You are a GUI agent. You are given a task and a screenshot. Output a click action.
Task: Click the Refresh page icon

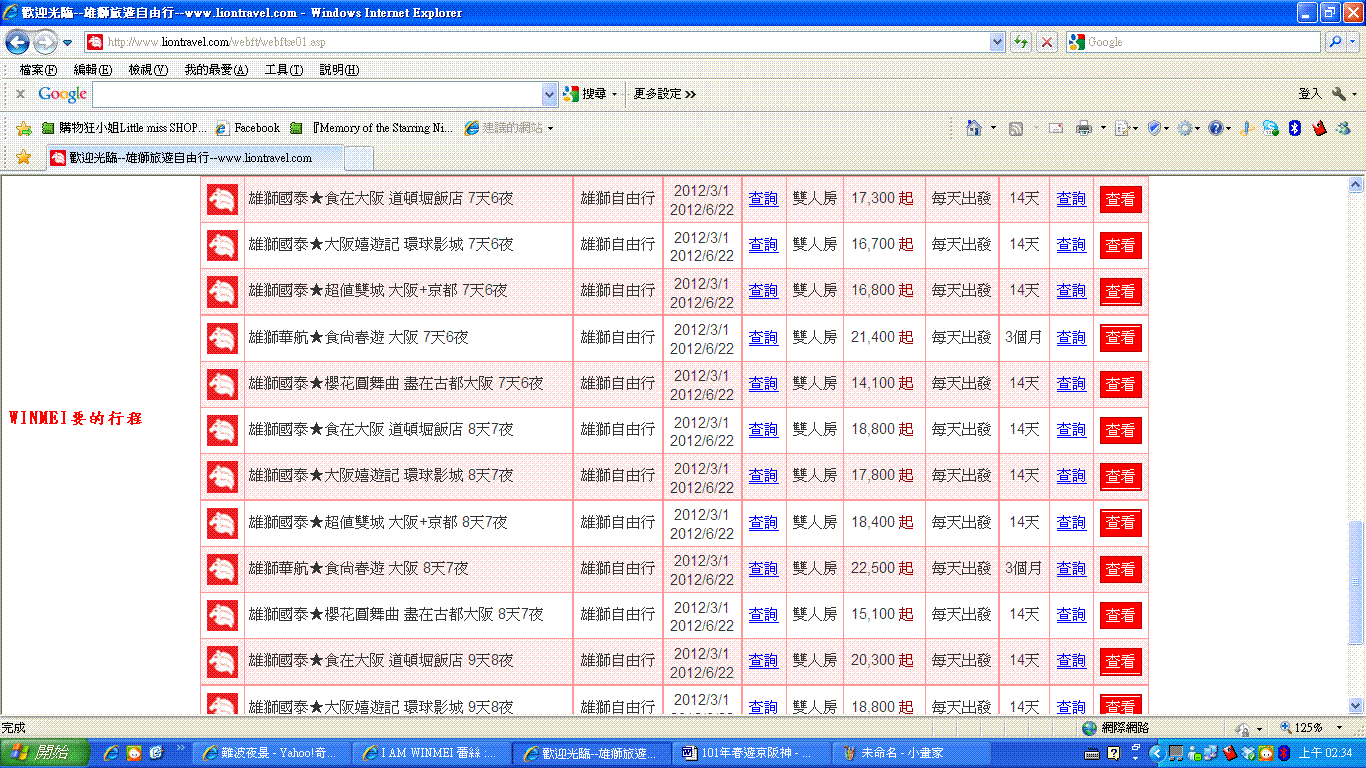coord(1021,42)
